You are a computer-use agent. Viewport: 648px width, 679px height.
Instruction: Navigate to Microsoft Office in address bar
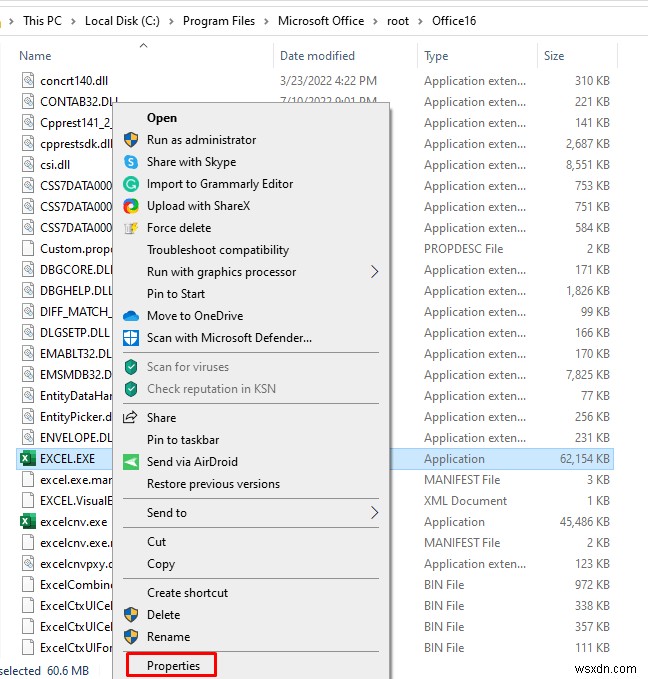(321, 21)
